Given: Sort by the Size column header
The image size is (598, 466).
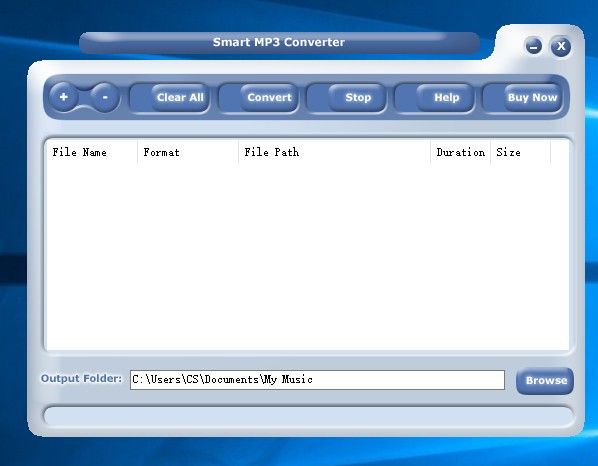Looking at the screenshot, I should 520,152.
